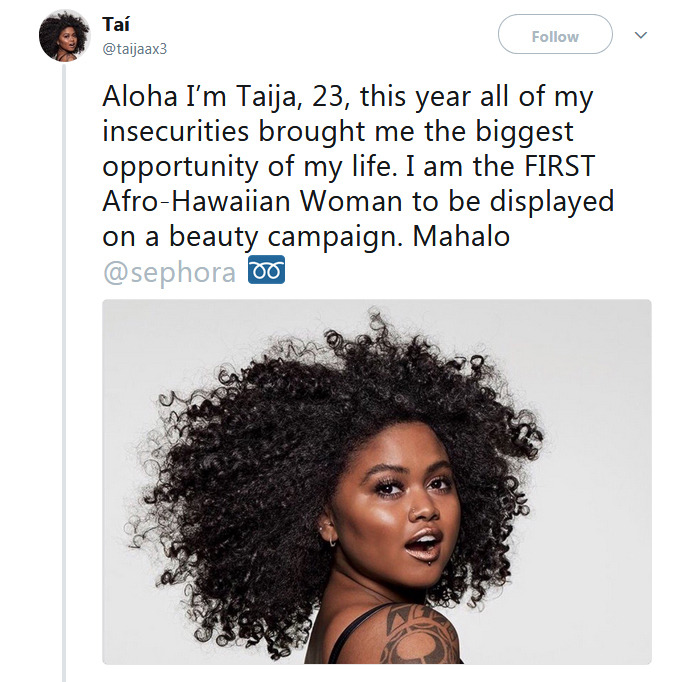
Task: Click 'Afro-Hawaiian' in the tweet text
Action: click(198, 202)
